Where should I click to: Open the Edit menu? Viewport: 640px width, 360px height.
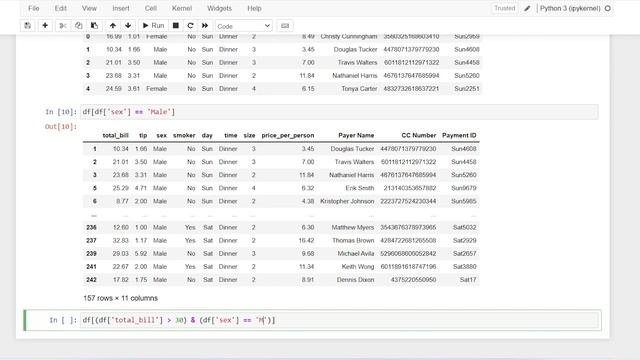tap(60, 8)
